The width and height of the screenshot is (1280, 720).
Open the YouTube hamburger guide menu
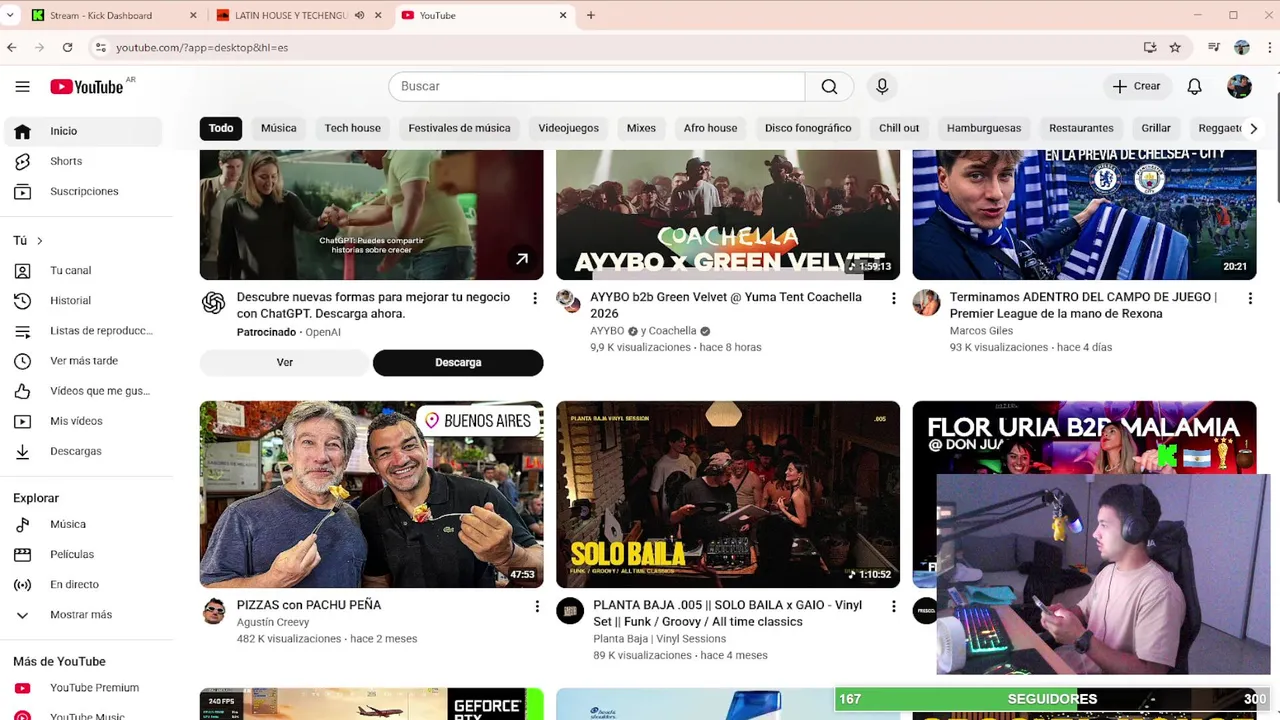[22, 87]
